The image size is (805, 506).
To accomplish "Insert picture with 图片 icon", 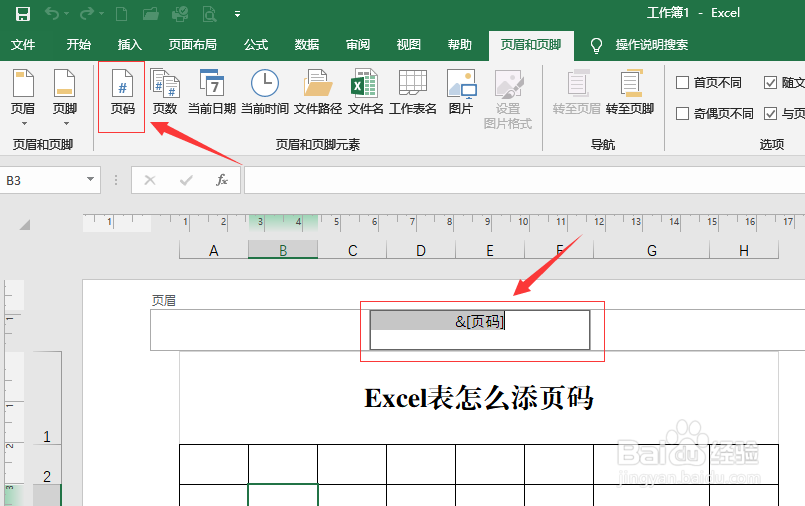I will pos(461,92).
